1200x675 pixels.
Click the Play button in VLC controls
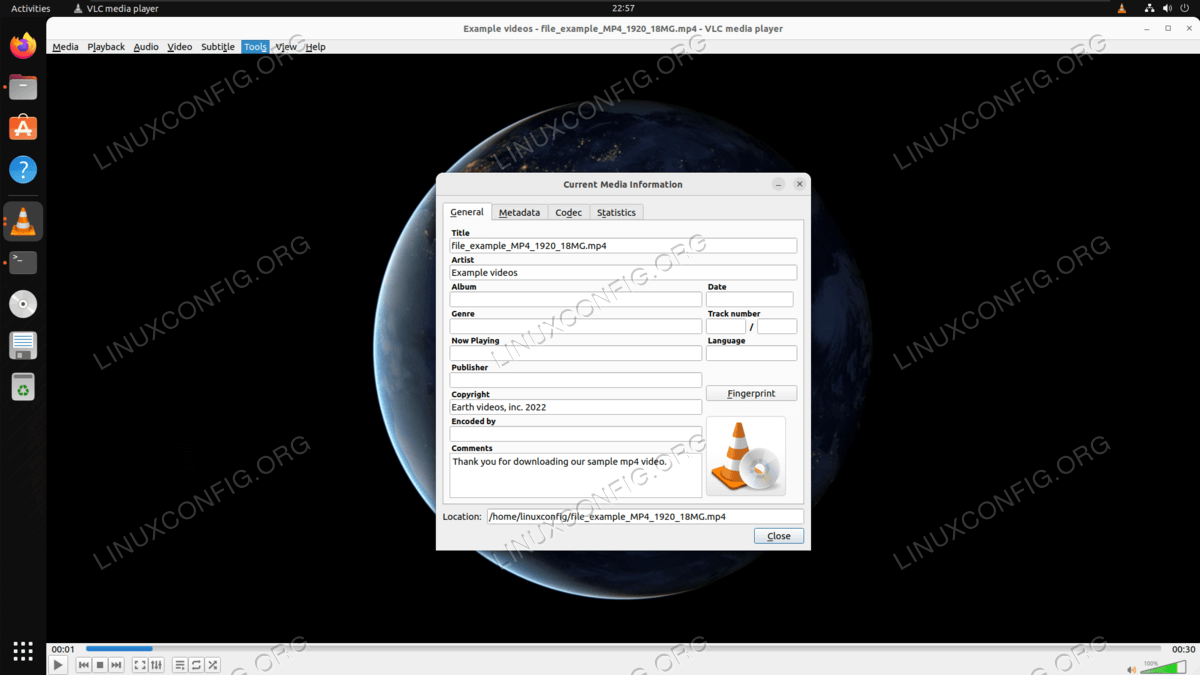coord(58,665)
